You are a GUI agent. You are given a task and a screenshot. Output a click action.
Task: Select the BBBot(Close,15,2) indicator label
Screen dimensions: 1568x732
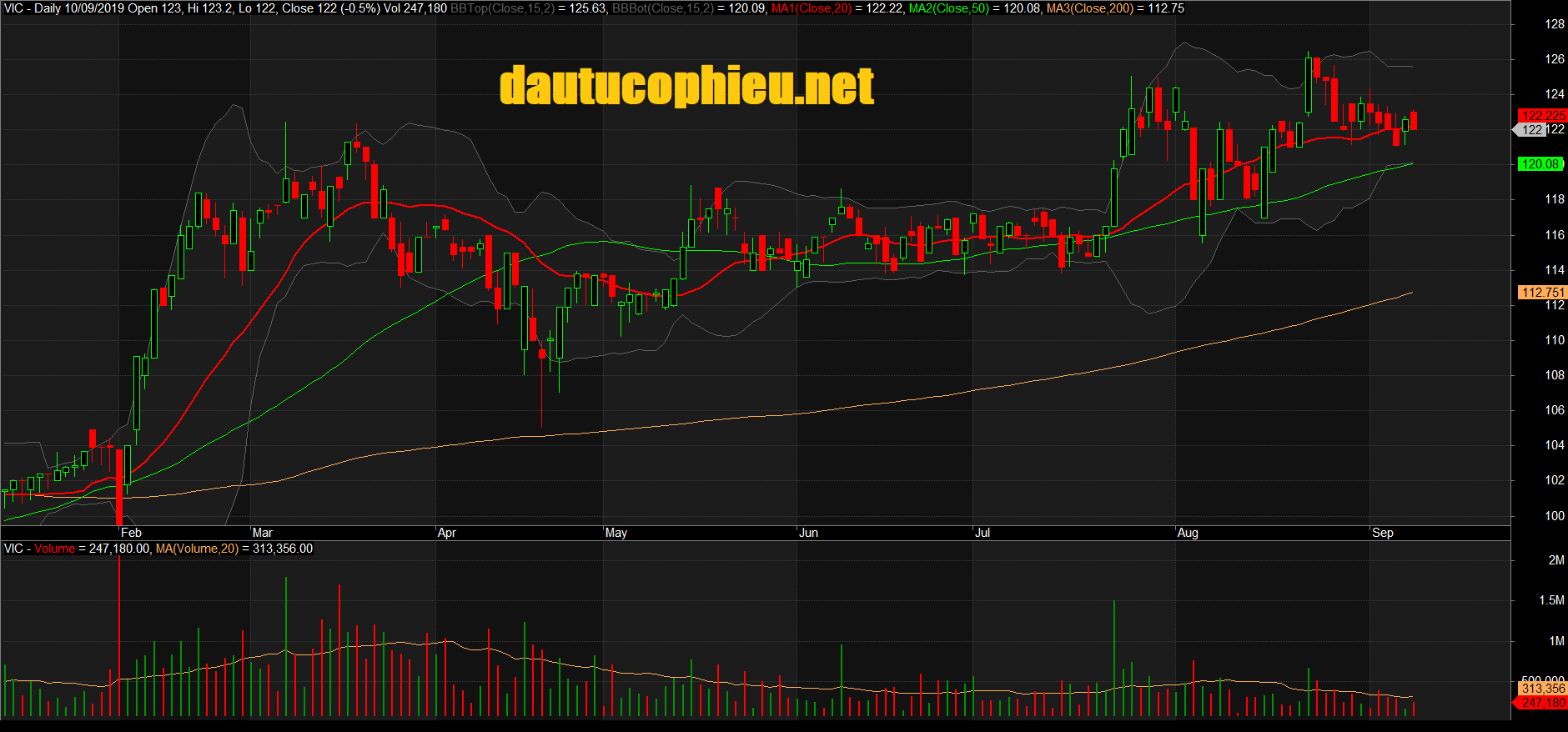pos(663,8)
